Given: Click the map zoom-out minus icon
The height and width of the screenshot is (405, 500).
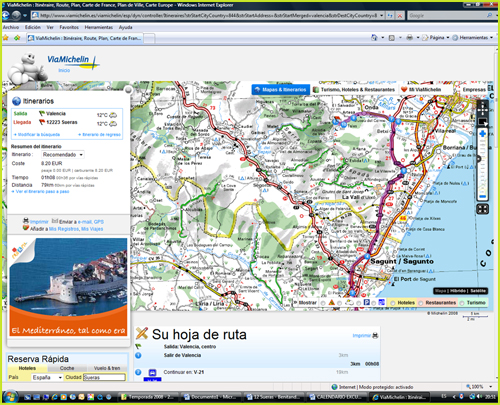Looking at the screenshot, I should pos(482,197).
